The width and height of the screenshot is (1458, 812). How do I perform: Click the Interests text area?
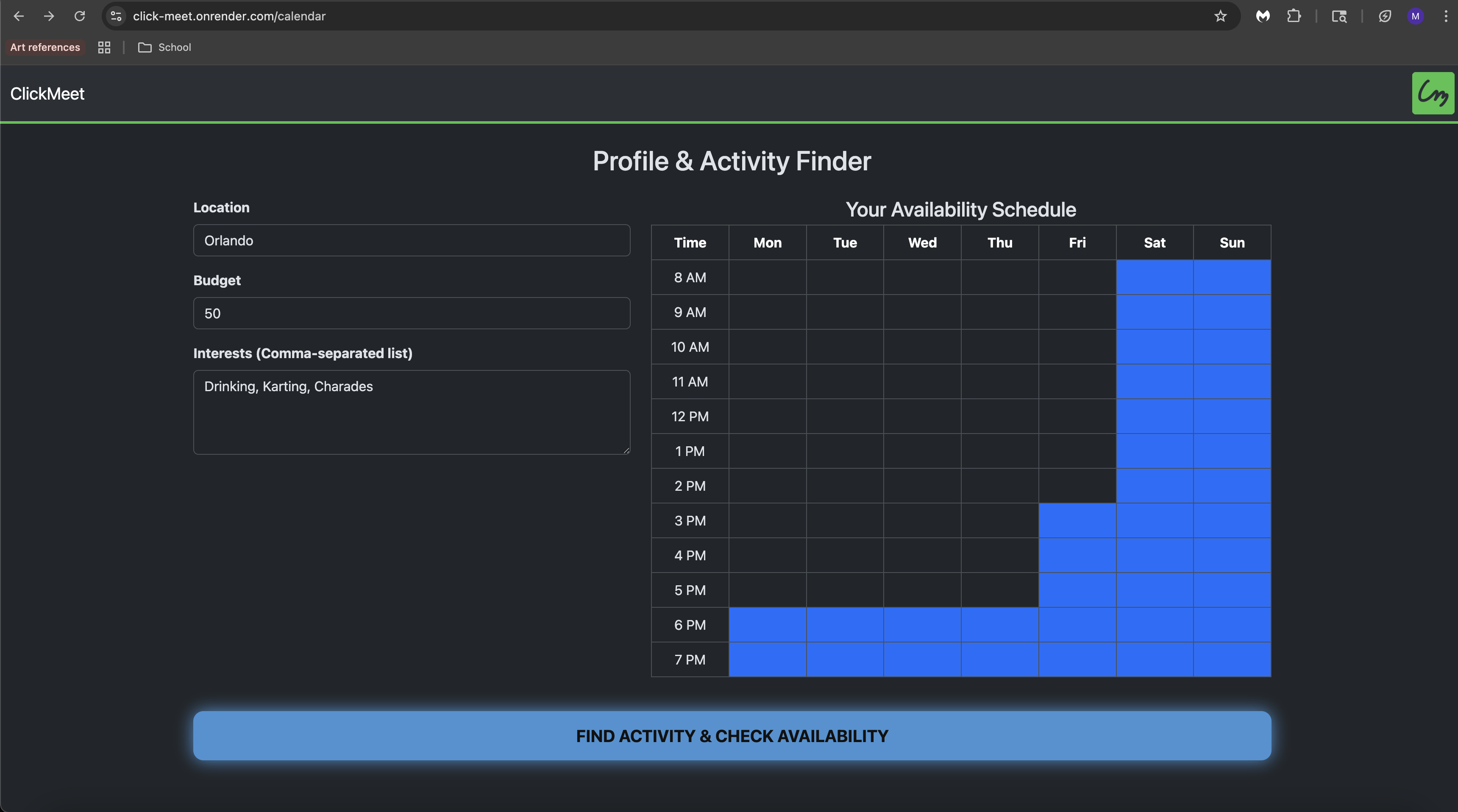(412, 412)
